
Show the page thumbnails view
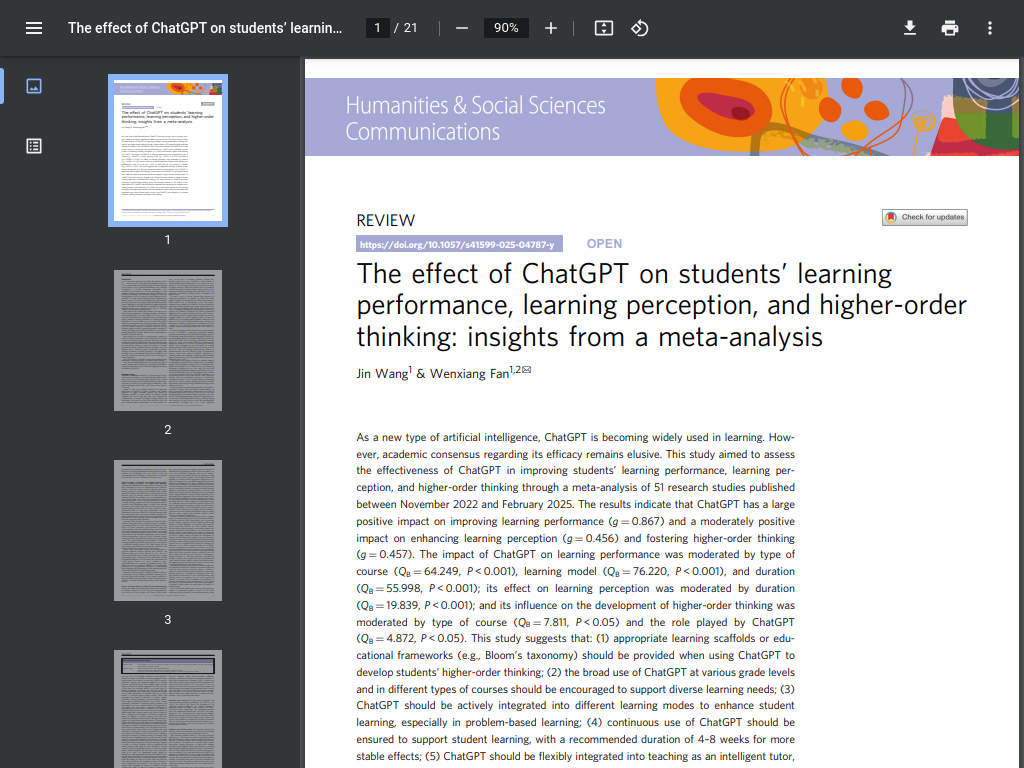34,86
